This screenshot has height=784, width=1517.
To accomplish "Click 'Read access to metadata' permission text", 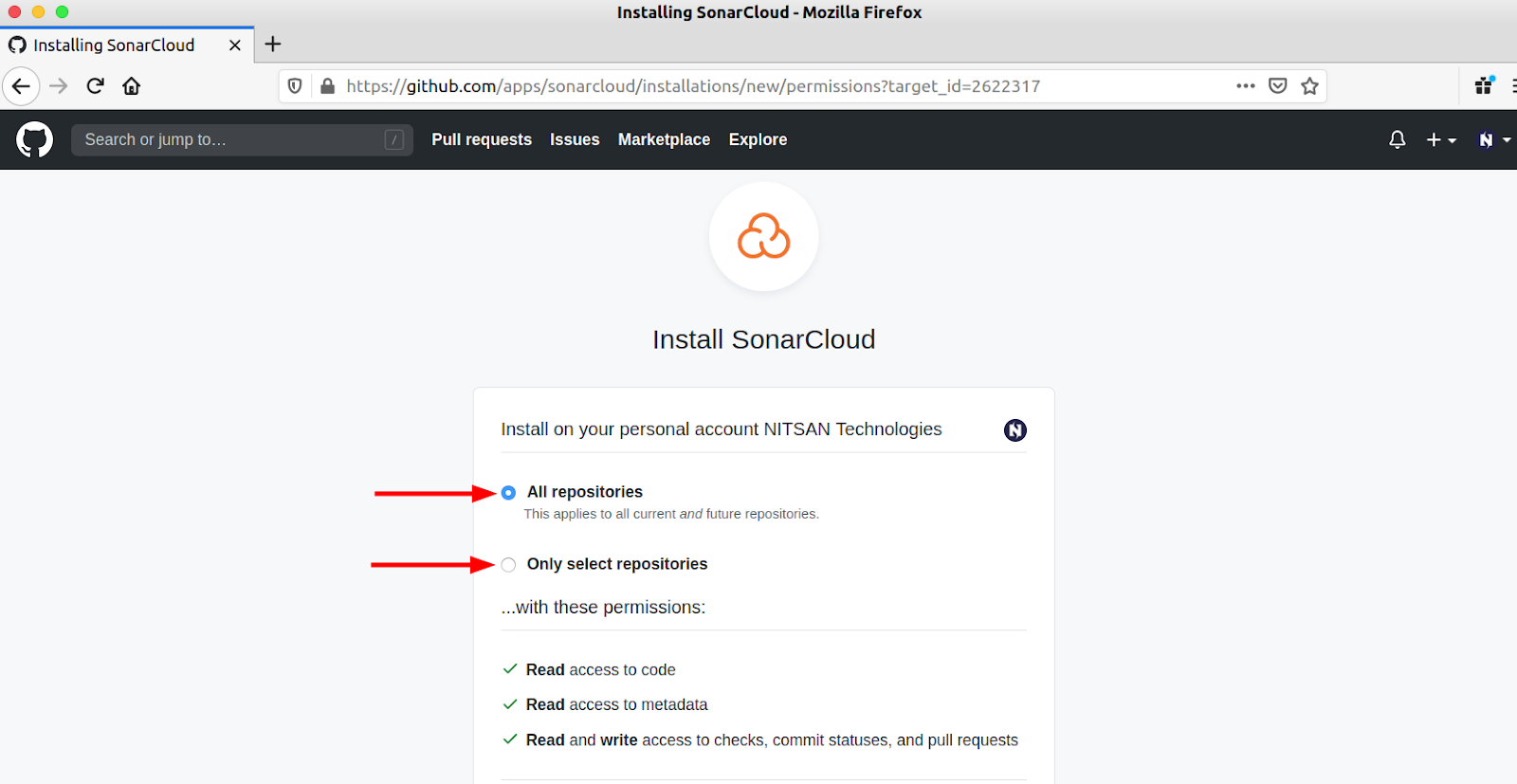I will tap(617, 705).
